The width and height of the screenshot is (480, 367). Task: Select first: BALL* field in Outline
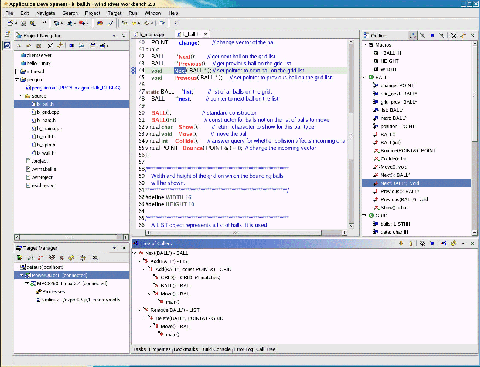point(388,110)
